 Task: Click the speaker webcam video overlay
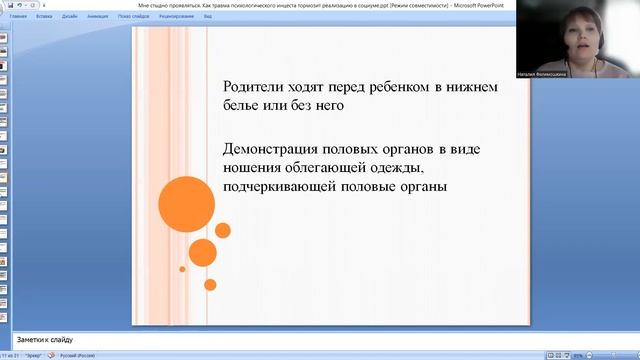578,39
